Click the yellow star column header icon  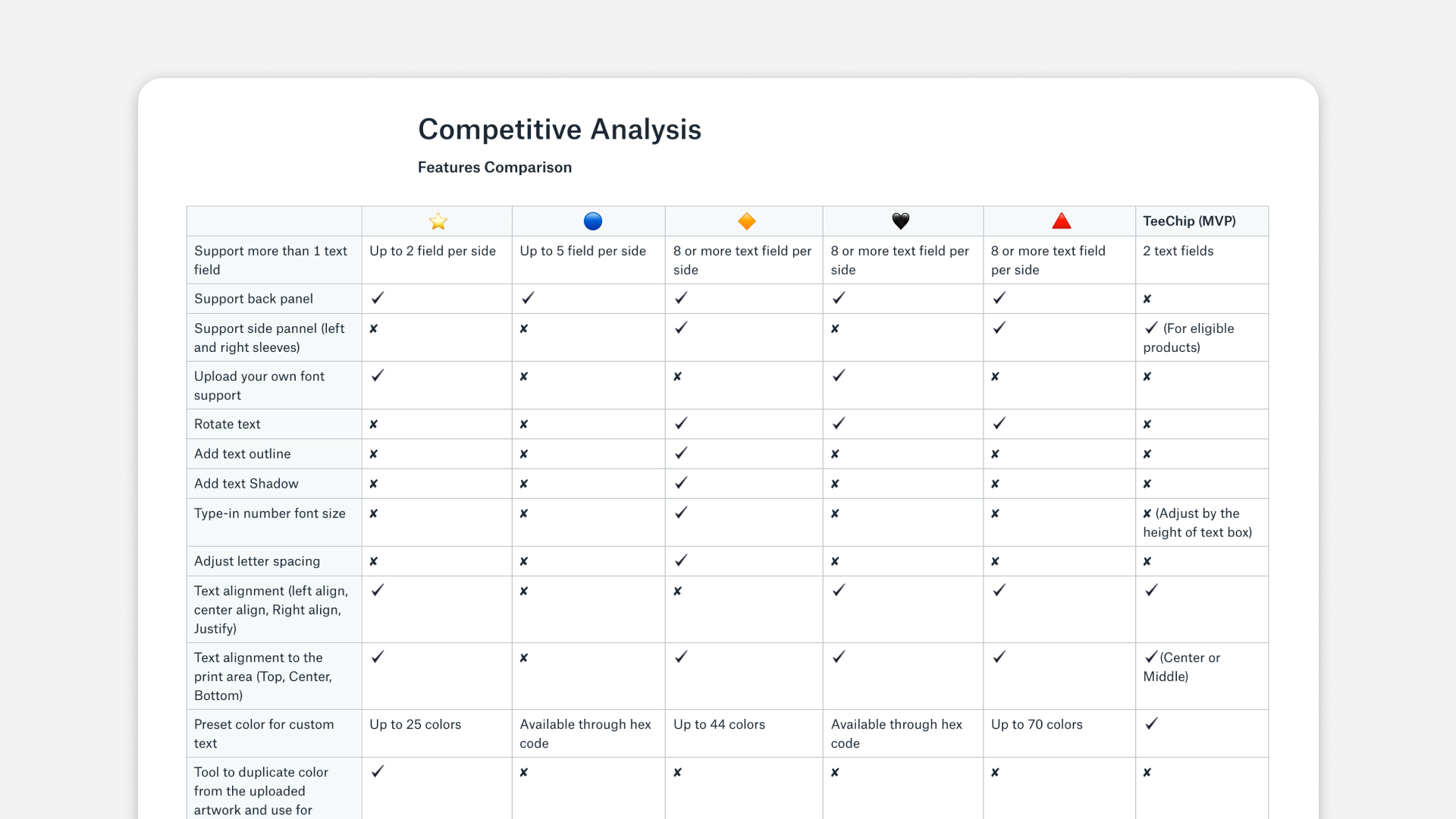(438, 221)
